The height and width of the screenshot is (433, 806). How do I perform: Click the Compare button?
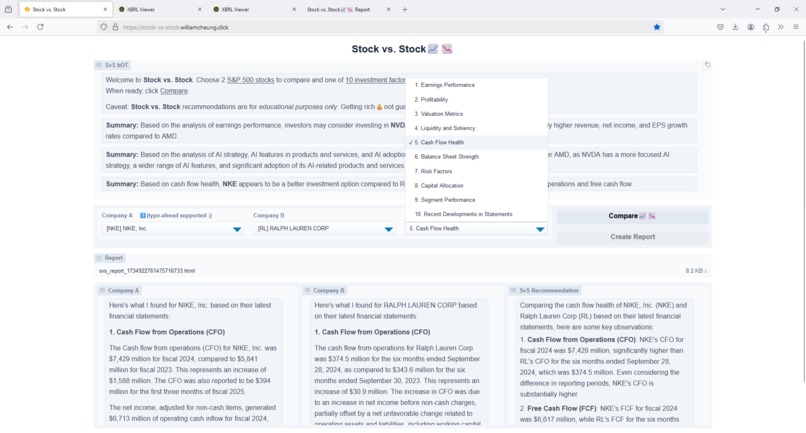[632, 216]
